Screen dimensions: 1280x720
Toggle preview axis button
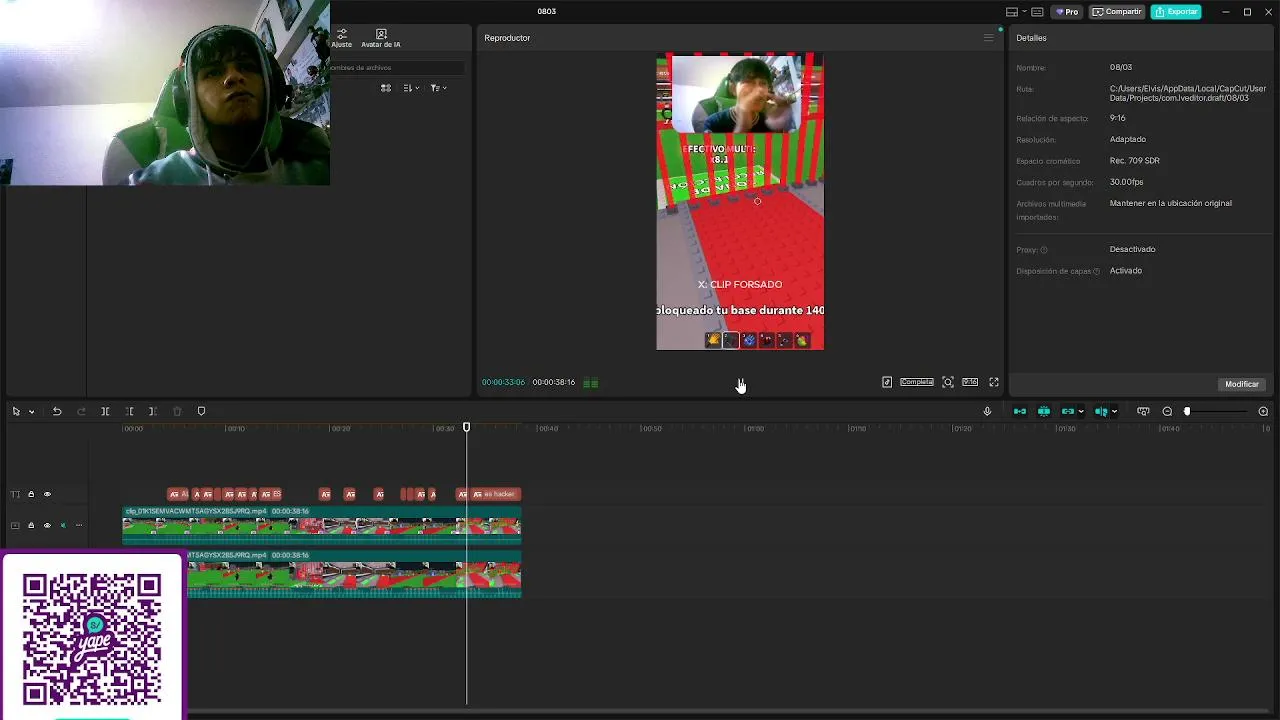point(1101,411)
